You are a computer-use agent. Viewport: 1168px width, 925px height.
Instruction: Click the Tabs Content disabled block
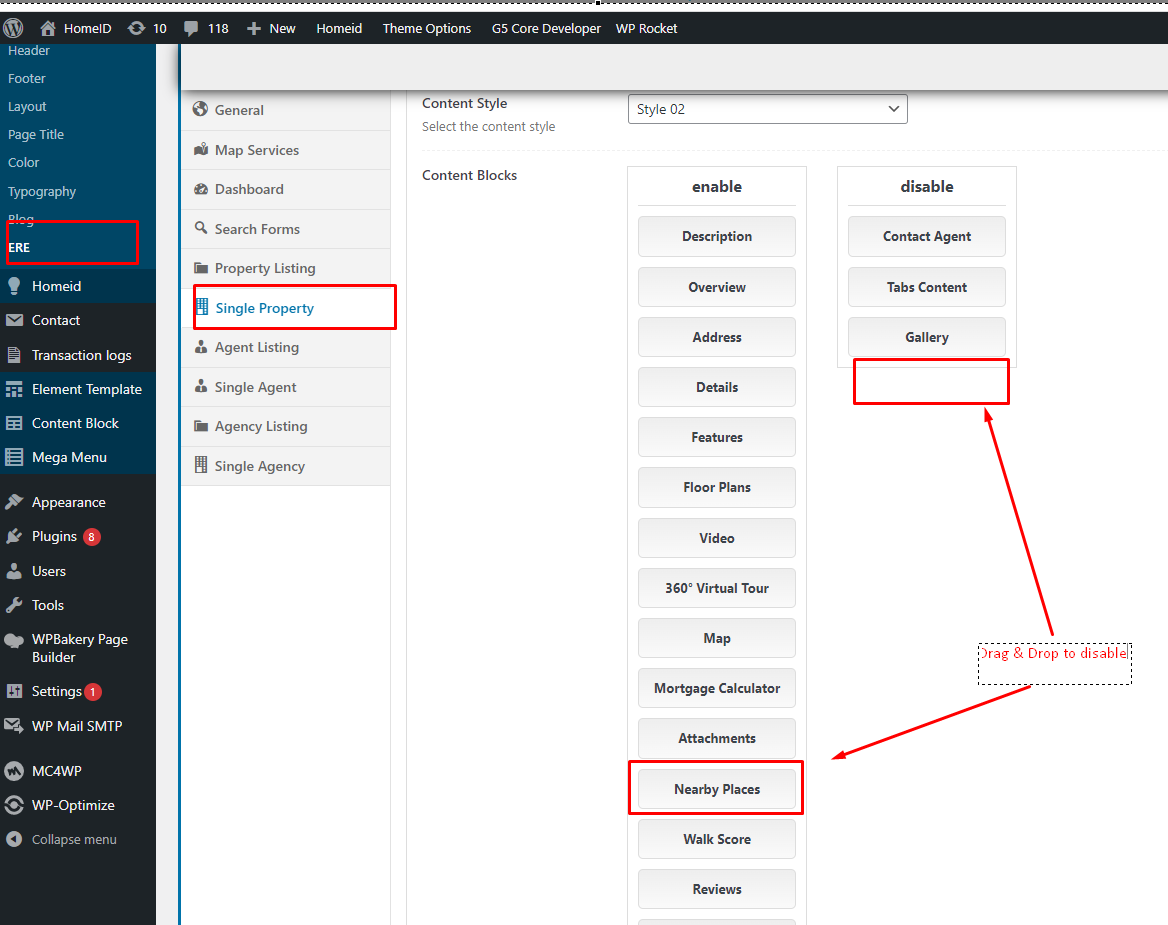[x=927, y=287]
